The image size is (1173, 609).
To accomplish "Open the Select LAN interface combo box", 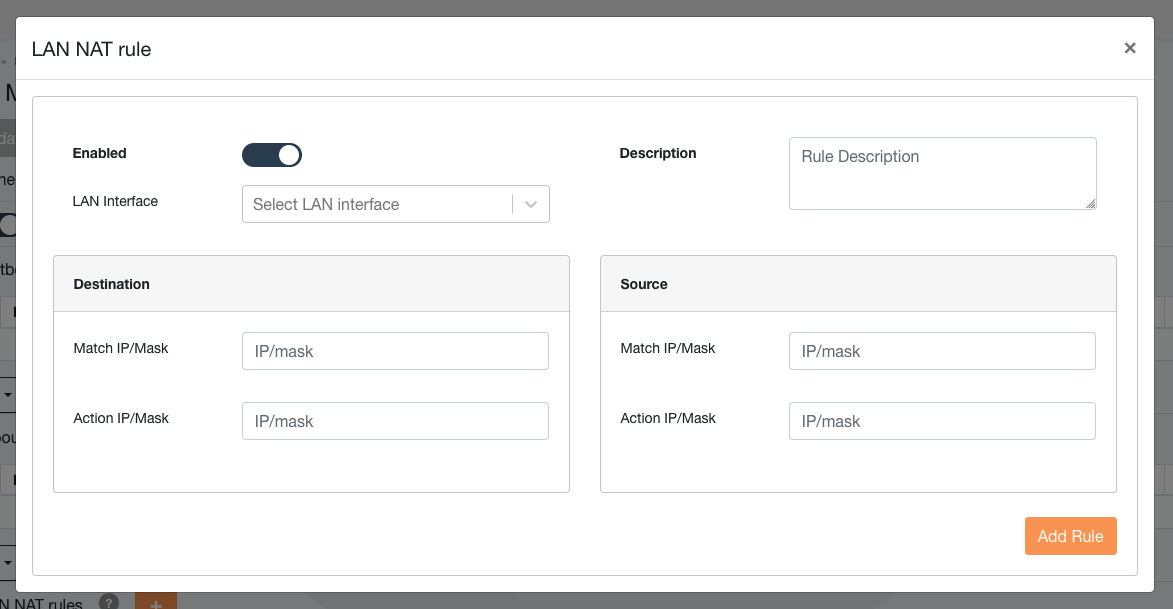I will (x=376, y=204).
